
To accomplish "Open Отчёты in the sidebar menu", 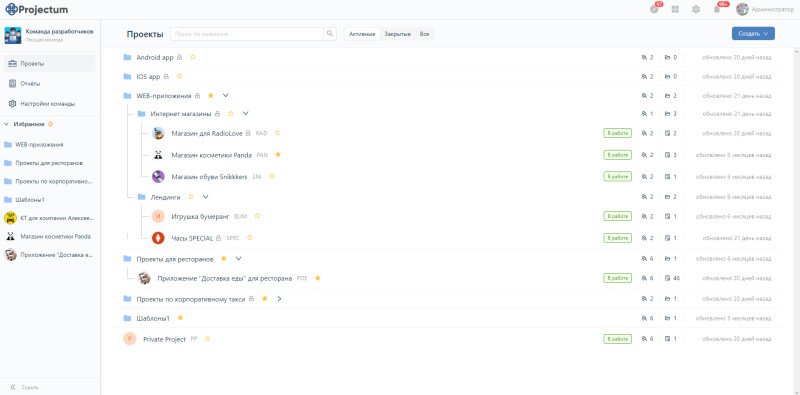I will 49,83.
